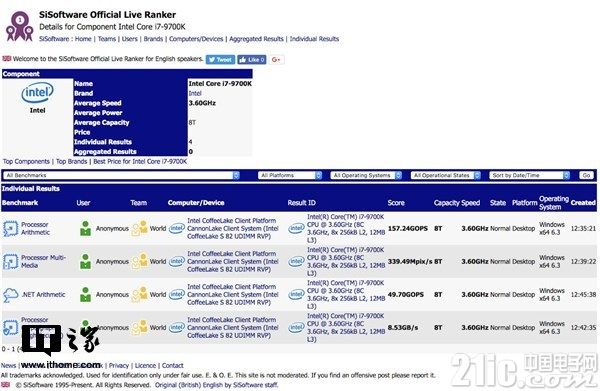Click the Go button in the filter bar

(586, 175)
